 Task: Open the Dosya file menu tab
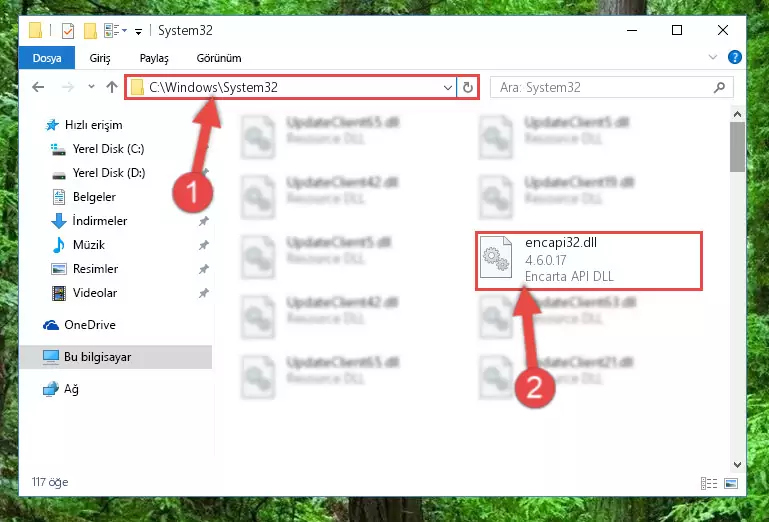(x=47, y=58)
